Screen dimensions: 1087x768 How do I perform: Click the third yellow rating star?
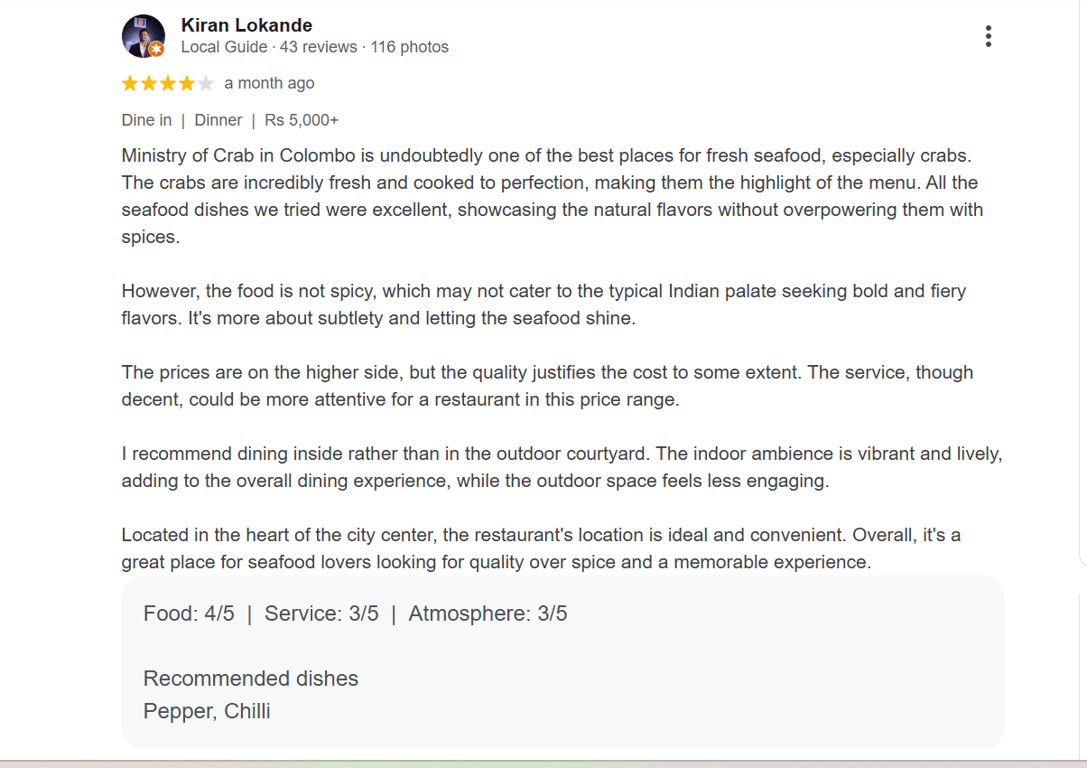coord(168,84)
